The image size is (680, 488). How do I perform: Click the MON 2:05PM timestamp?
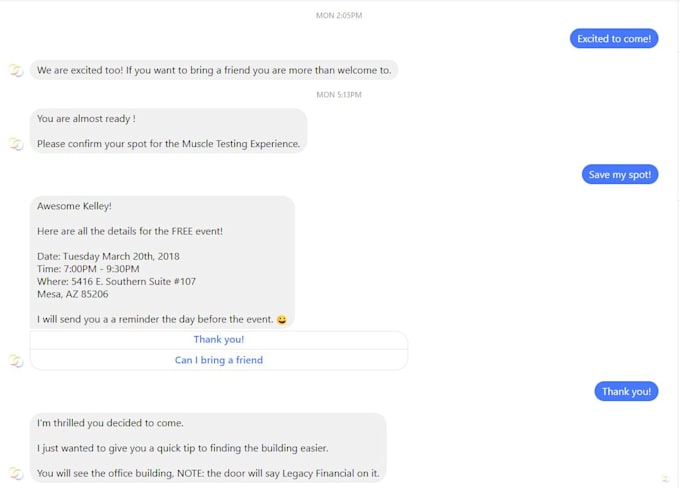[338, 15]
